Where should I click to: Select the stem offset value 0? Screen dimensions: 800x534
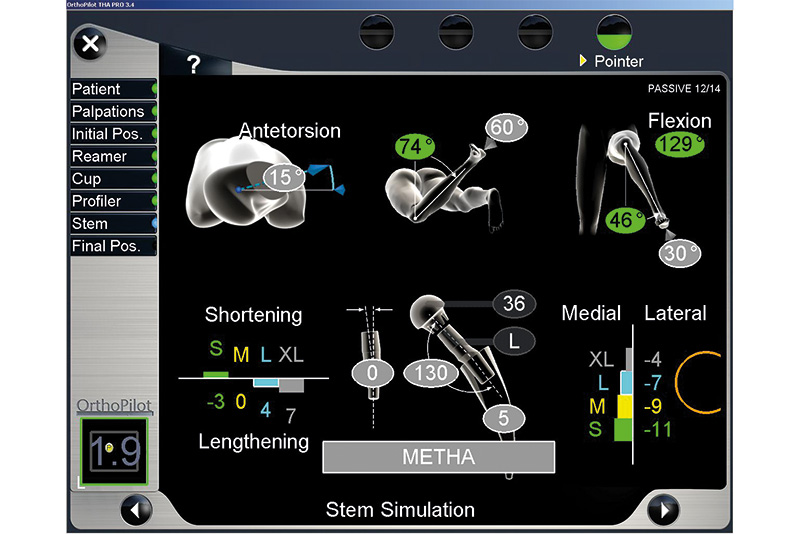point(372,373)
